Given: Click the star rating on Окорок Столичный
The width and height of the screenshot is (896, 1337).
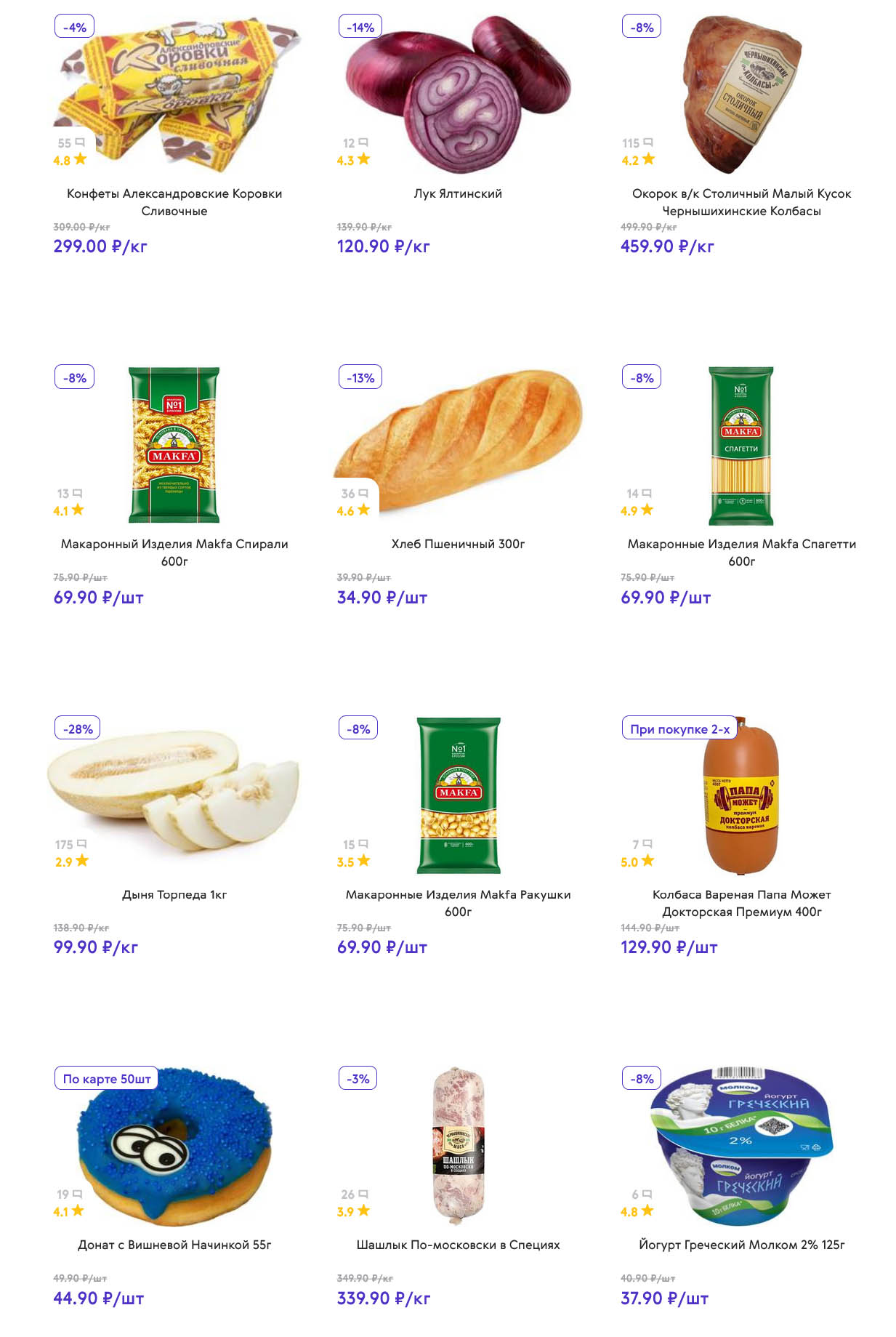Looking at the screenshot, I should click(648, 158).
